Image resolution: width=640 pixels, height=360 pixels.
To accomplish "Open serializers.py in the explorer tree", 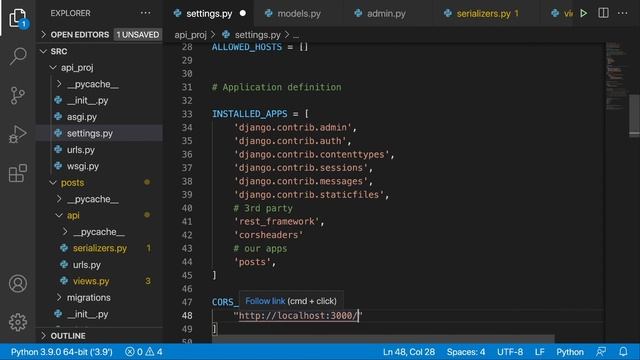I will pos(100,248).
